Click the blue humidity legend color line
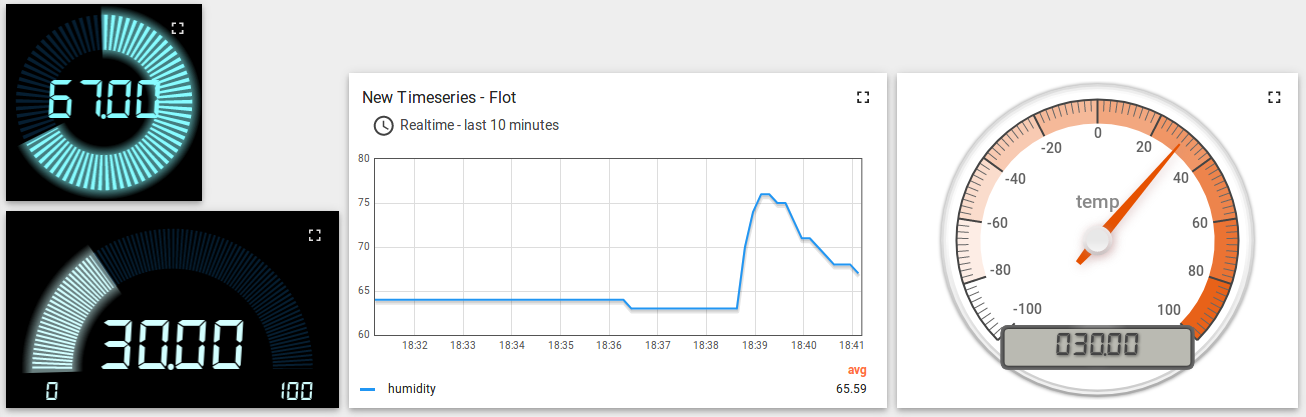This screenshot has height=417, width=1306. [368, 389]
